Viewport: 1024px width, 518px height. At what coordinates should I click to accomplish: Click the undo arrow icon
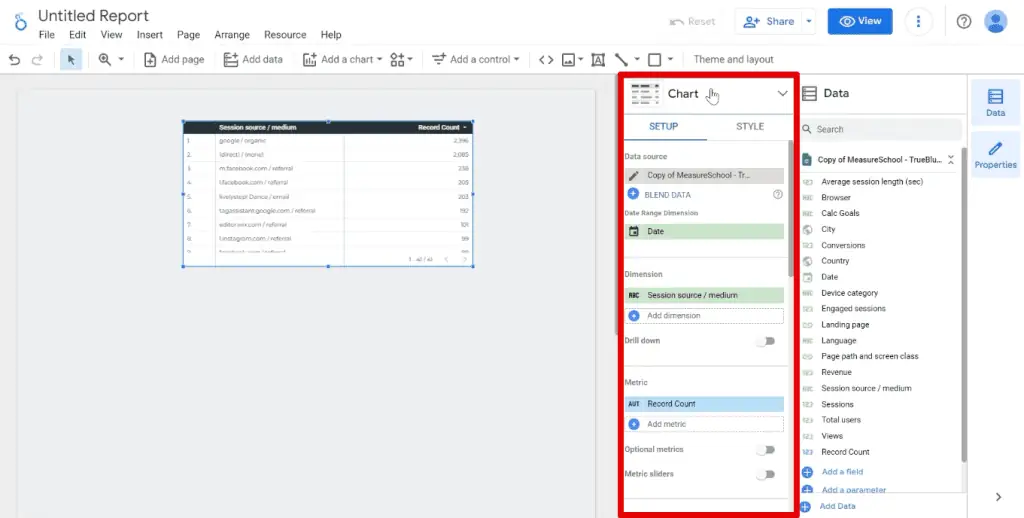(14, 60)
